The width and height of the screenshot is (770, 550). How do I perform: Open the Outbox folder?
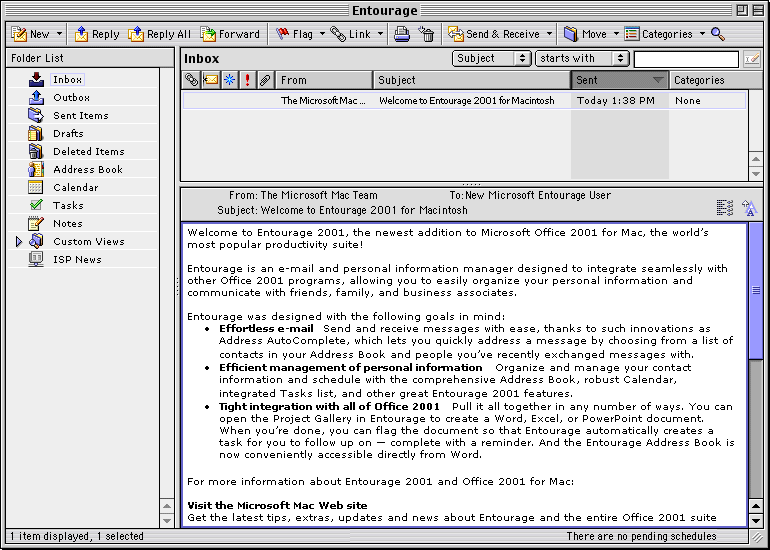71,97
